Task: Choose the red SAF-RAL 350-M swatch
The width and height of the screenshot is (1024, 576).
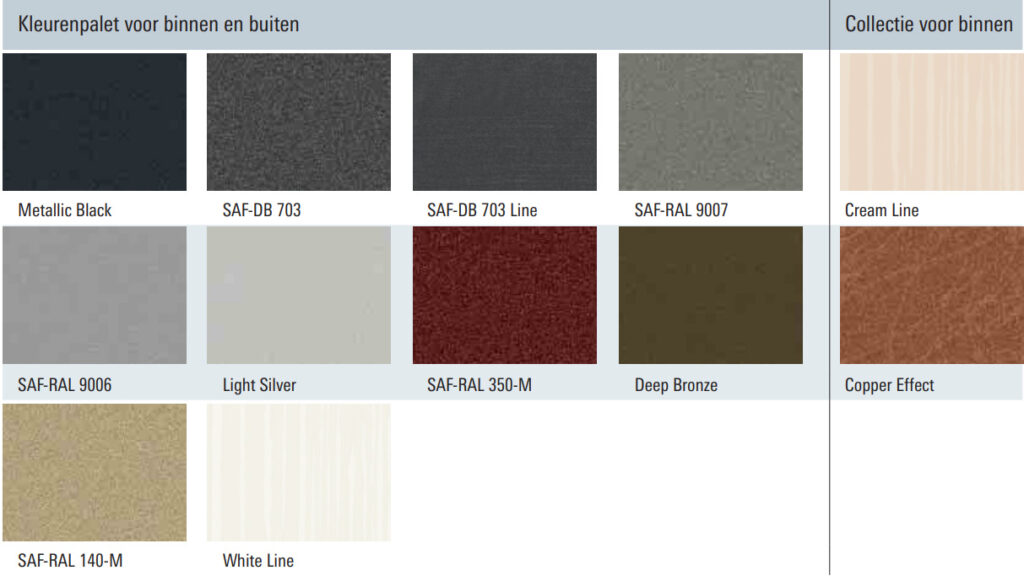Action: click(x=504, y=295)
